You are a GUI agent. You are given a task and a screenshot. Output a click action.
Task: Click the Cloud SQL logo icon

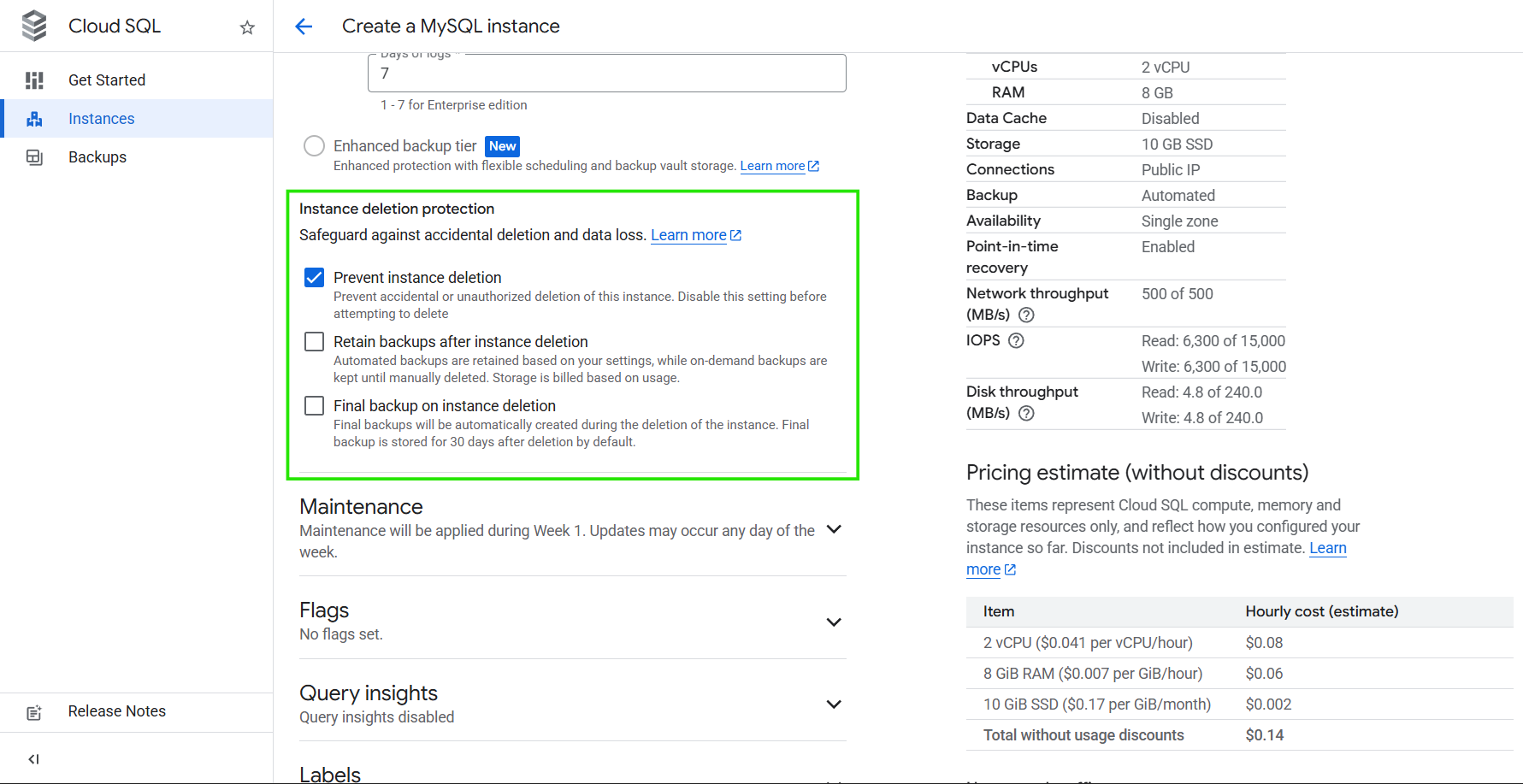(x=34, y=26)
